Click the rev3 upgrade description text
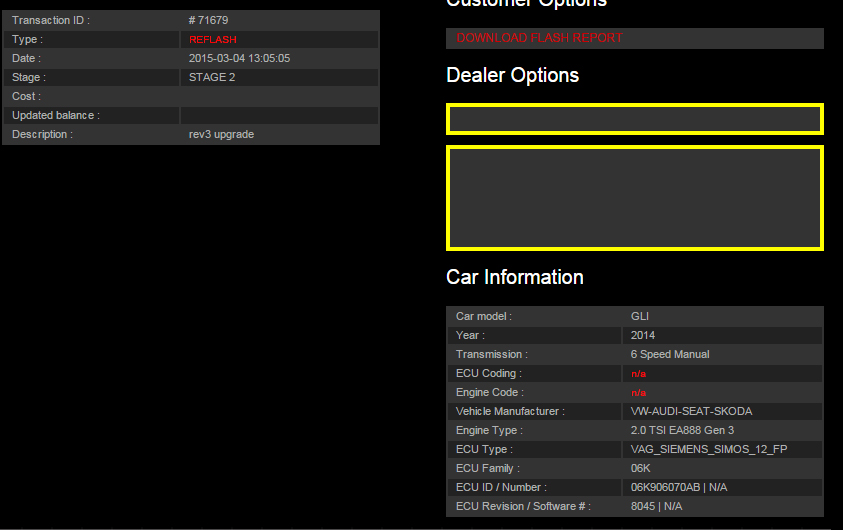Screen dimensions: 843x530 pyautogui.click(x=221, y=135)
